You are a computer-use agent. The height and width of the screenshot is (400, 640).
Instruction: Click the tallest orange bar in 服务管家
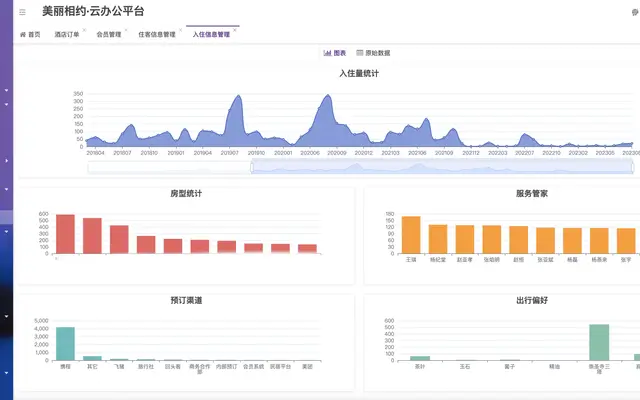click(411, 235)
